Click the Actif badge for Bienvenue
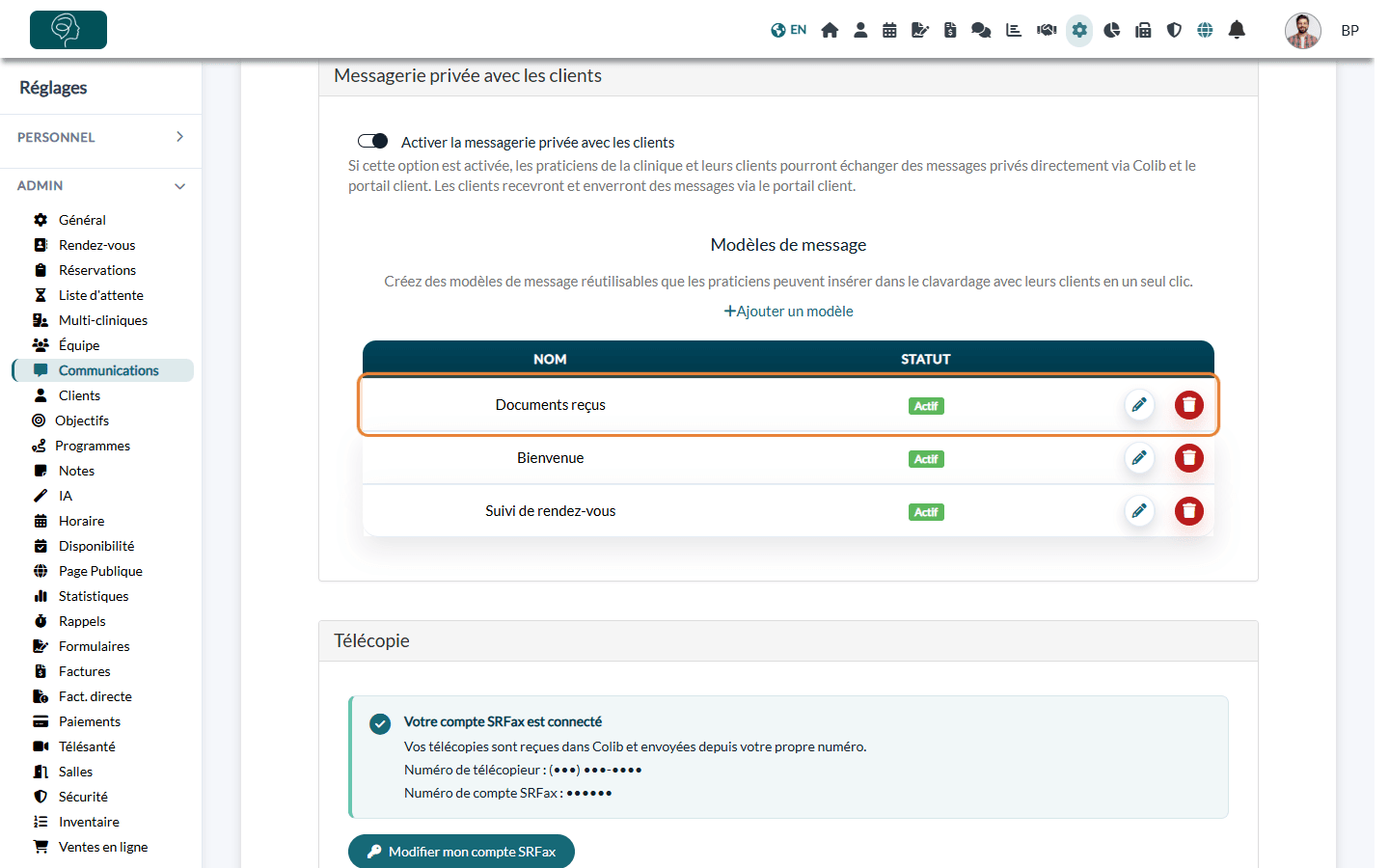 [x=926, y=459]
